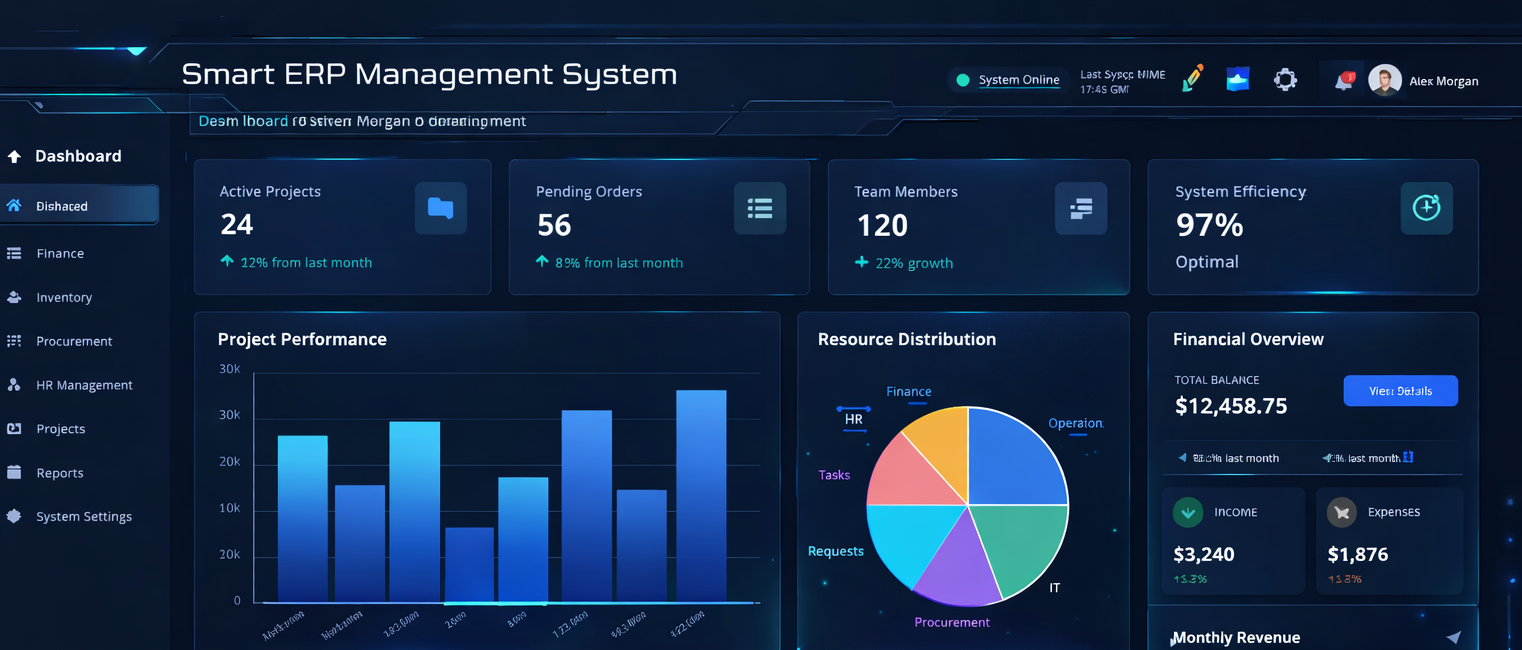Screen dimensions: 1522x650
Task: Open the notifications bell icon
Action: [x=1341, y=80]
